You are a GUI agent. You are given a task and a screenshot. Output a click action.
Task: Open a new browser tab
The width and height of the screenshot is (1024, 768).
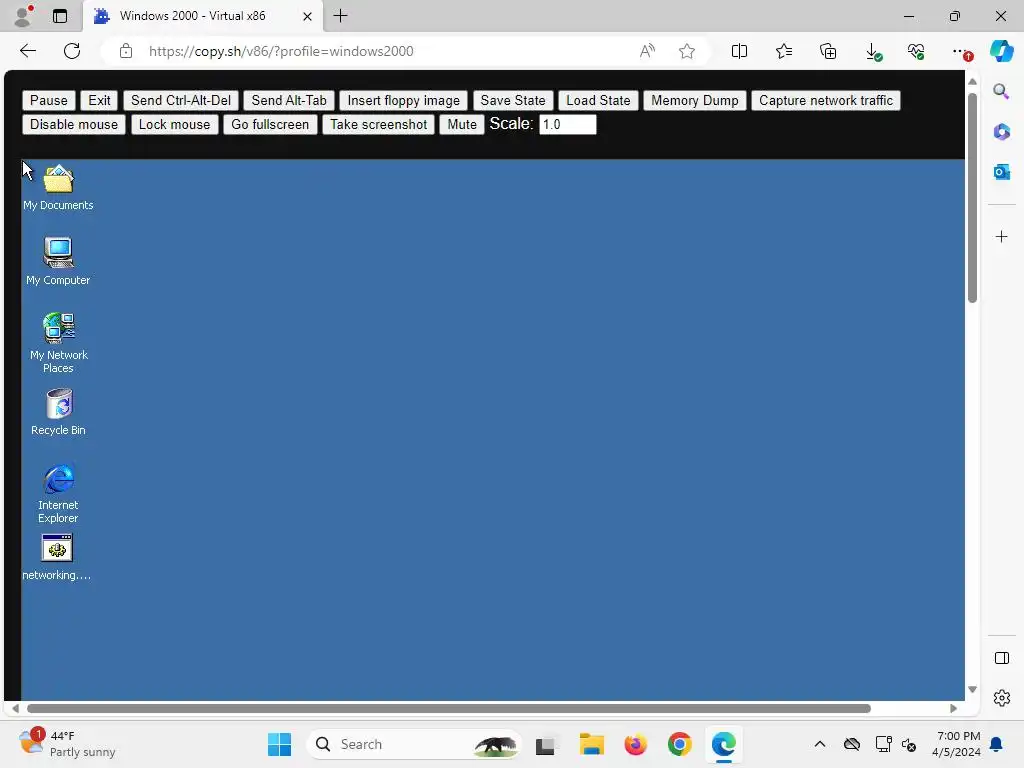click(340, 16)
